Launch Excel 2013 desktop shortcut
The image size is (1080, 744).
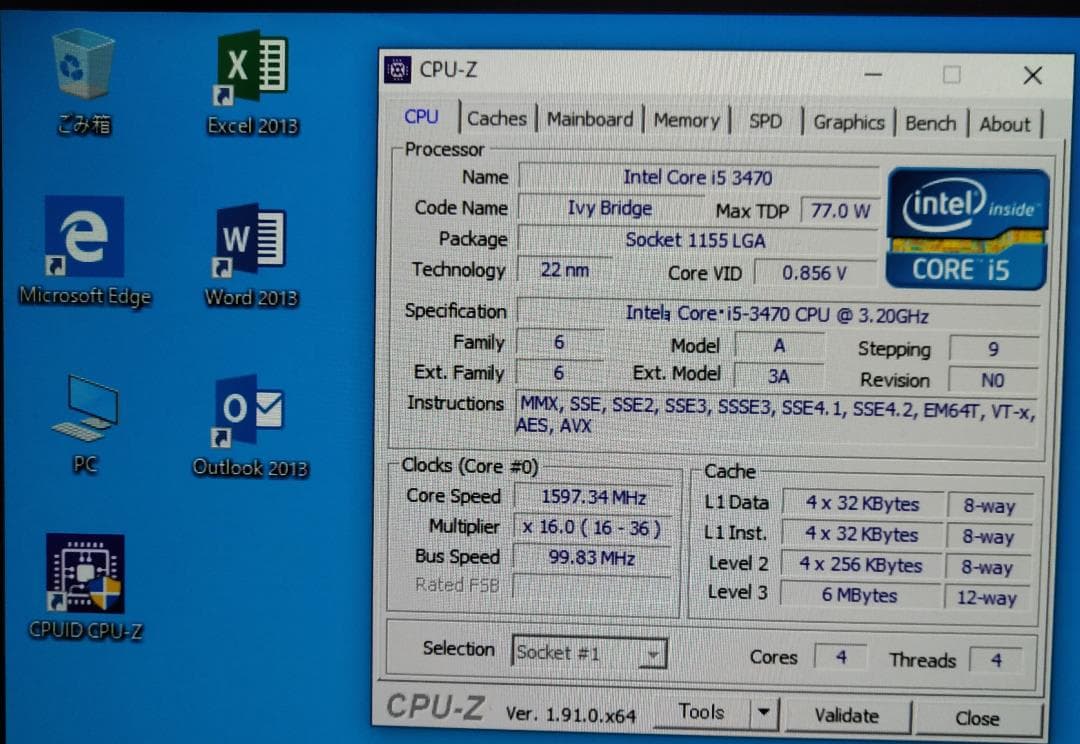(252, 68)
